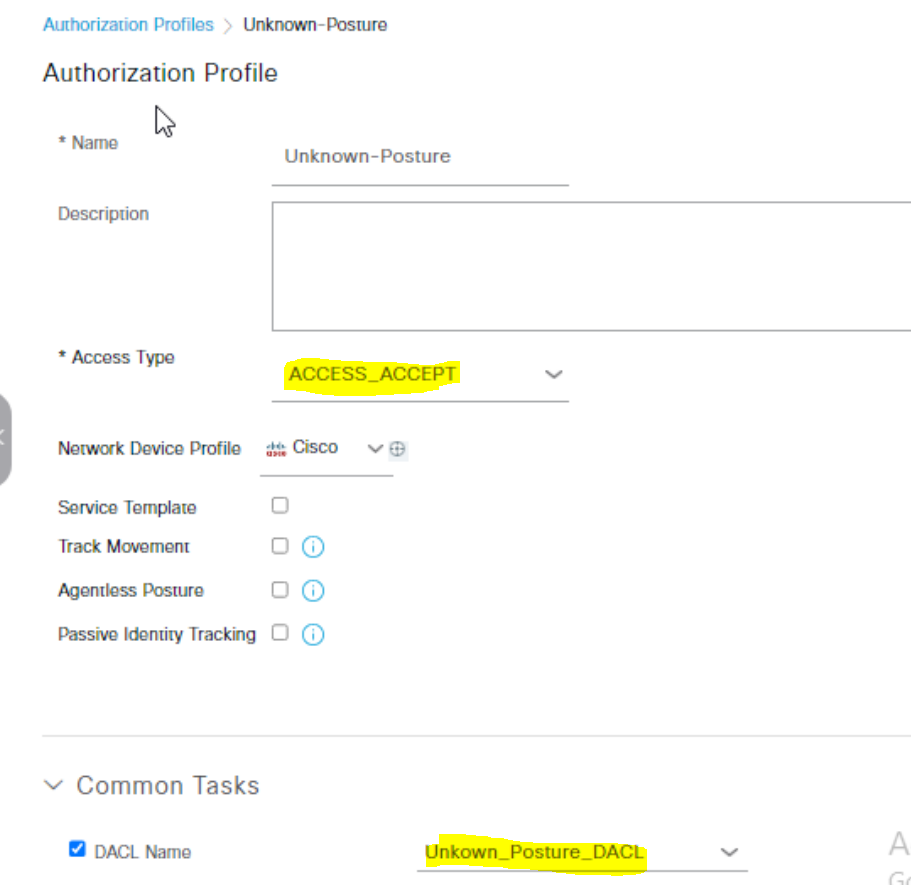Screen dimensions: 911x885
Task: Enable the Agentless Posture checkbox
Action: (x=280, y=590)
